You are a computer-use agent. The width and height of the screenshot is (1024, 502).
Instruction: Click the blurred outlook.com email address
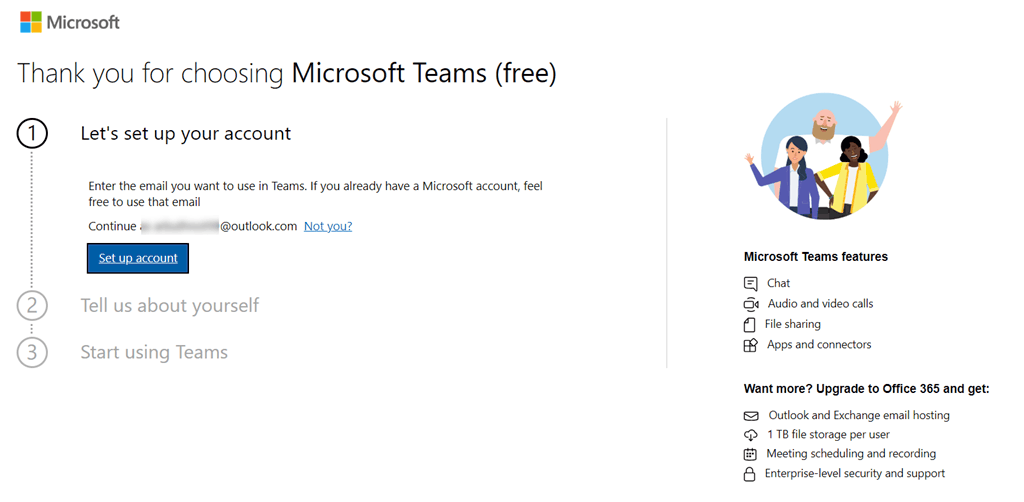click(218, 226)
